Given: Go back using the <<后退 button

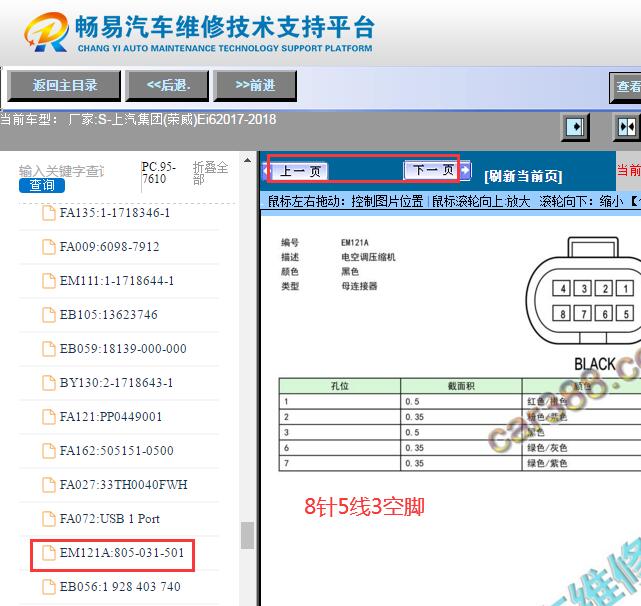Looking at the screenshot, I should click(x=167, y=86).
